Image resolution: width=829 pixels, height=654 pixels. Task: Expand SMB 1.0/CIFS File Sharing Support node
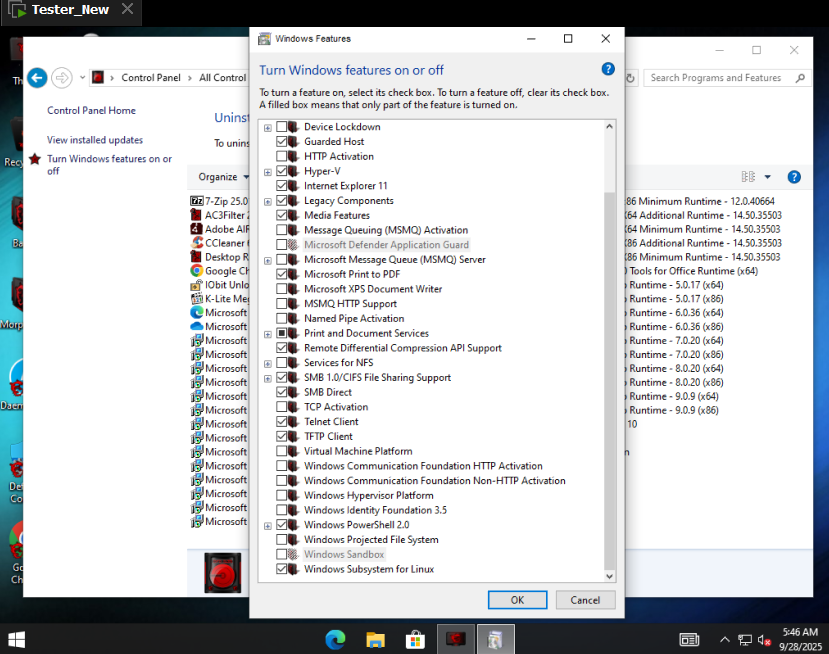point(268,379)
